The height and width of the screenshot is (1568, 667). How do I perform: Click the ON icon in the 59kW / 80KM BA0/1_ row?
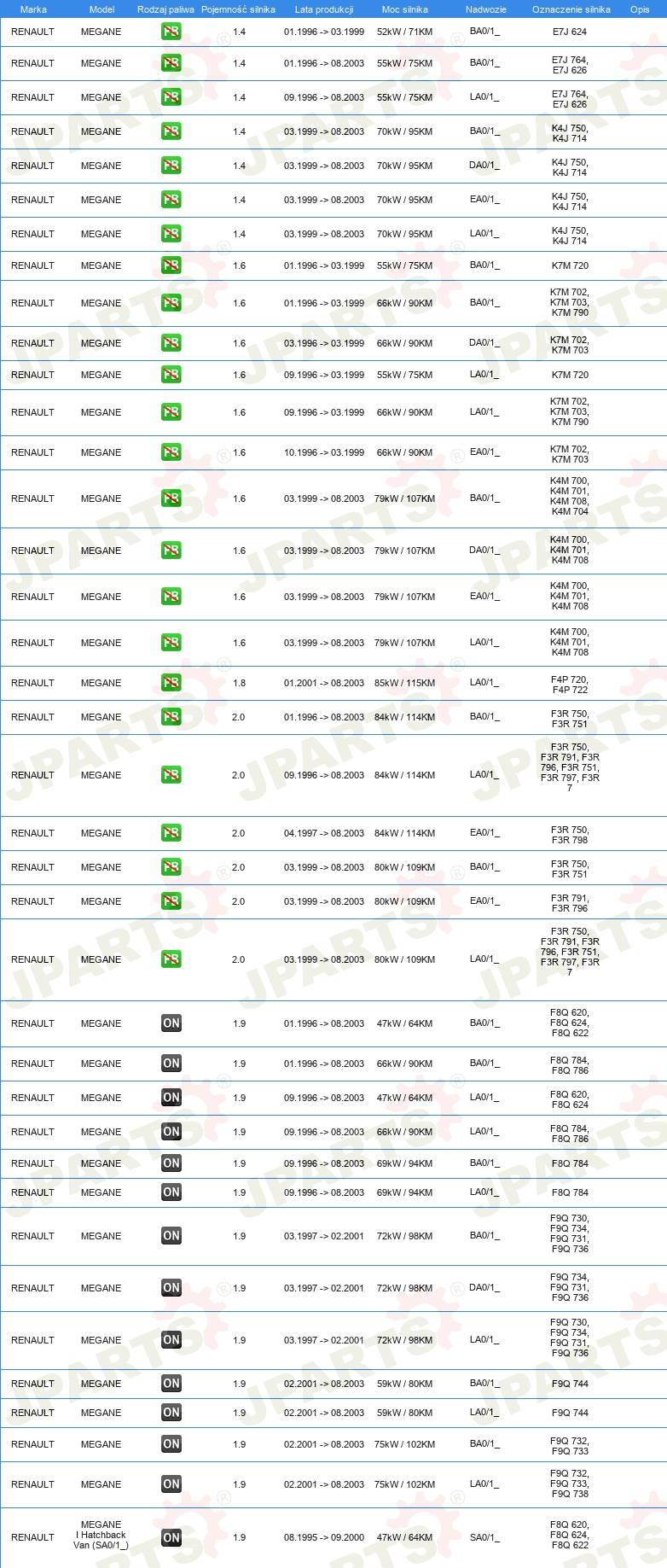point(171,1384)
